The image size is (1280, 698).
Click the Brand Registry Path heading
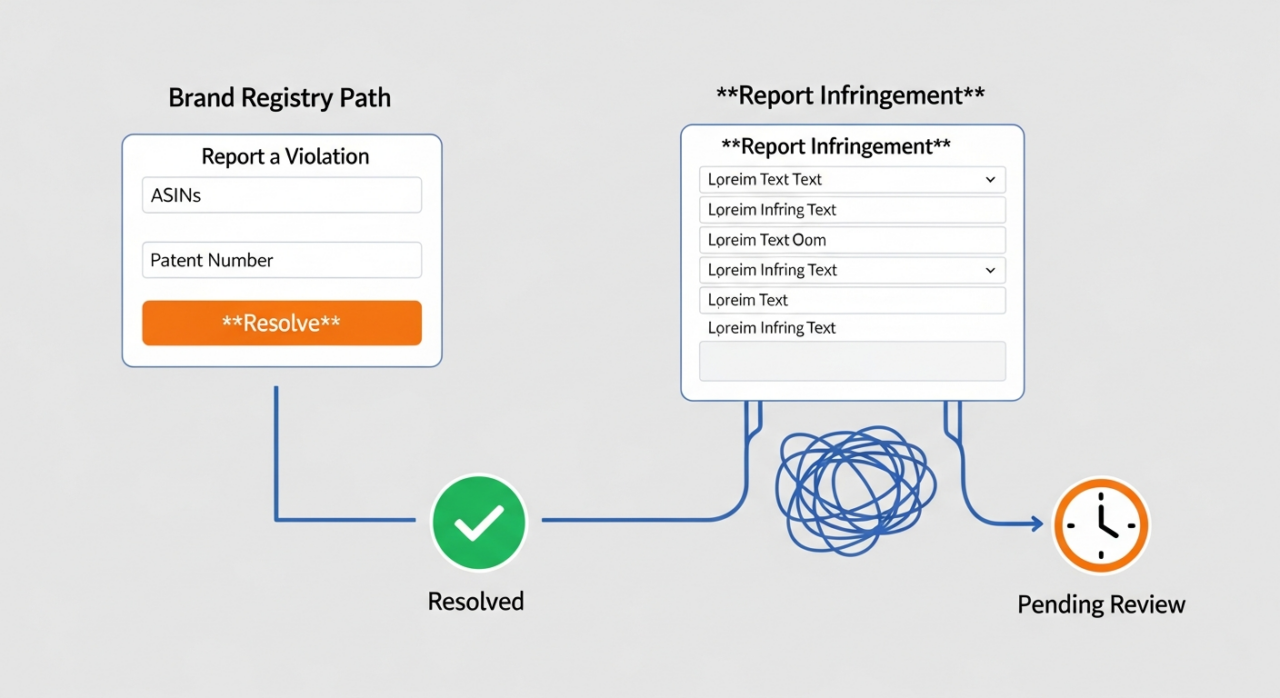(x=279, y=98)
